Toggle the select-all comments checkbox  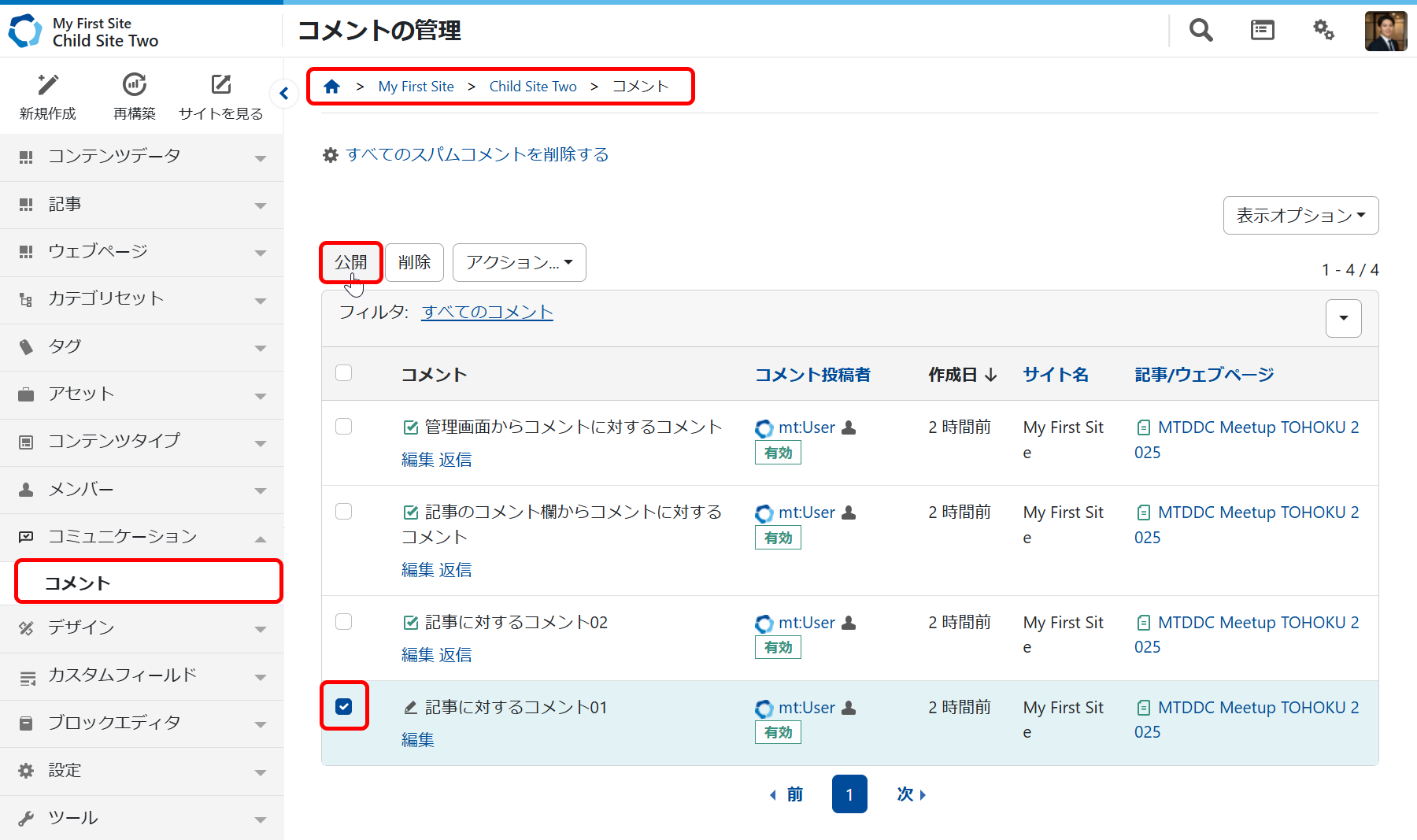click(344, 373)
